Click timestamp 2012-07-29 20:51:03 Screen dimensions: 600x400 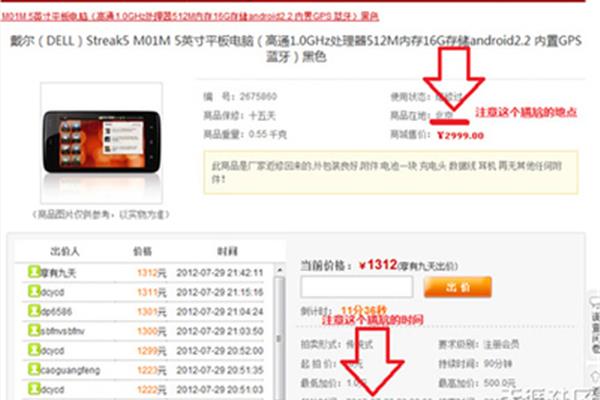click(220, 390)
